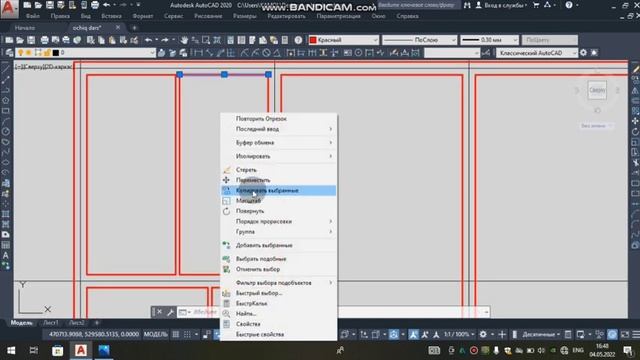Click the red color swatch in color box
The image size is (640, 360).
[313, 40]
